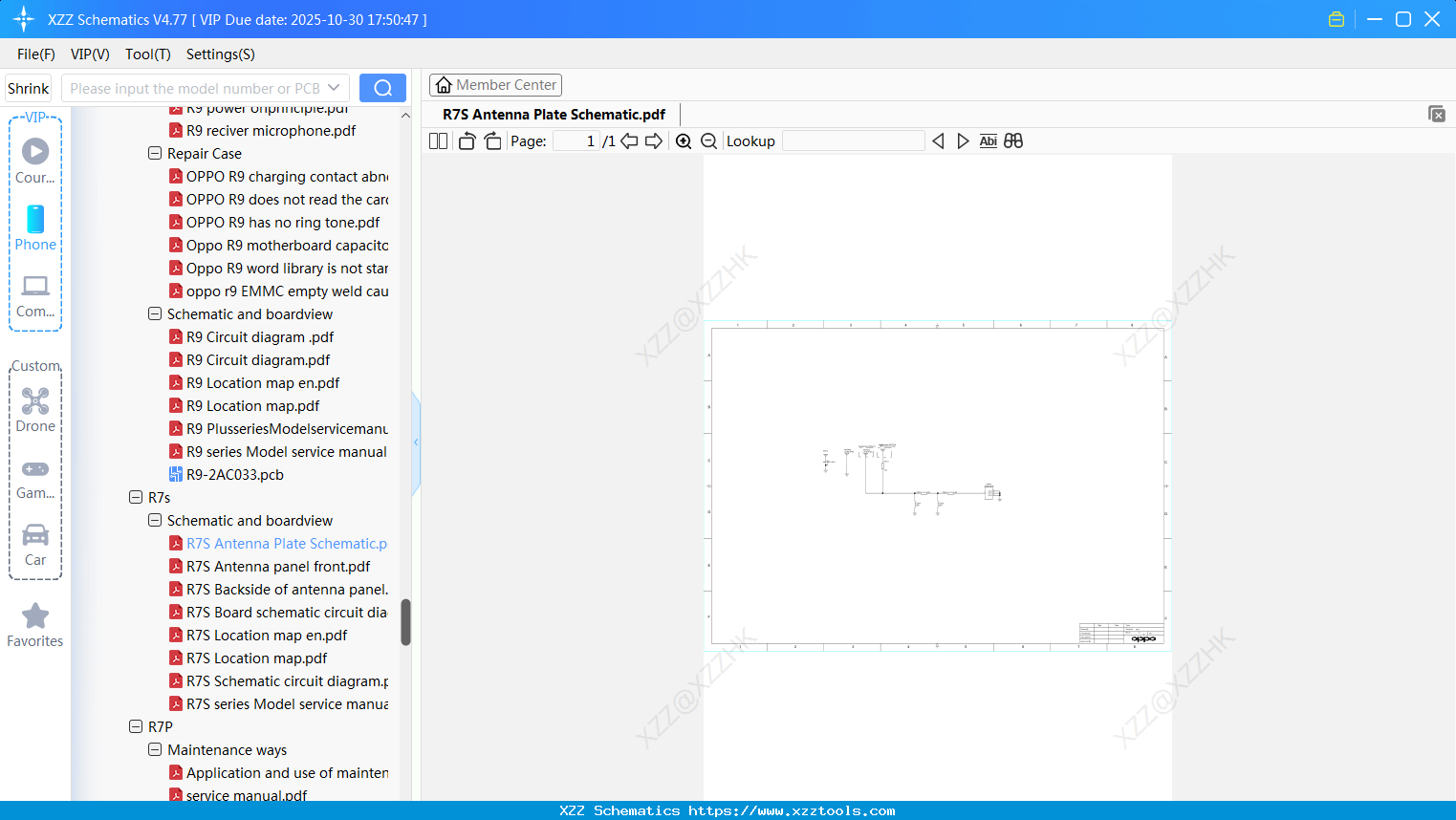Zoom in on the schematic
1456x820 pixels.
pyautogui.click(x=684, y=141)
